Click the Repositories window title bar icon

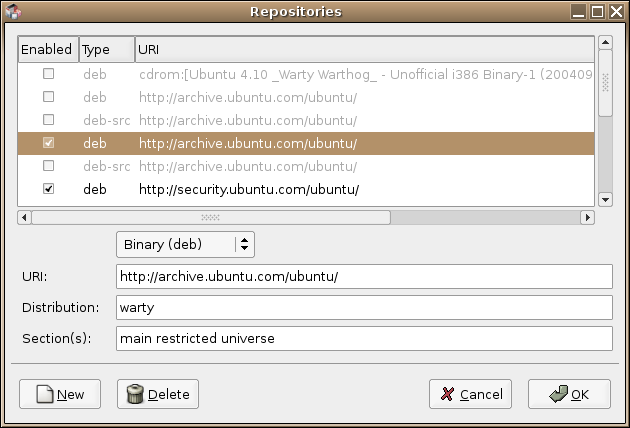13,11
